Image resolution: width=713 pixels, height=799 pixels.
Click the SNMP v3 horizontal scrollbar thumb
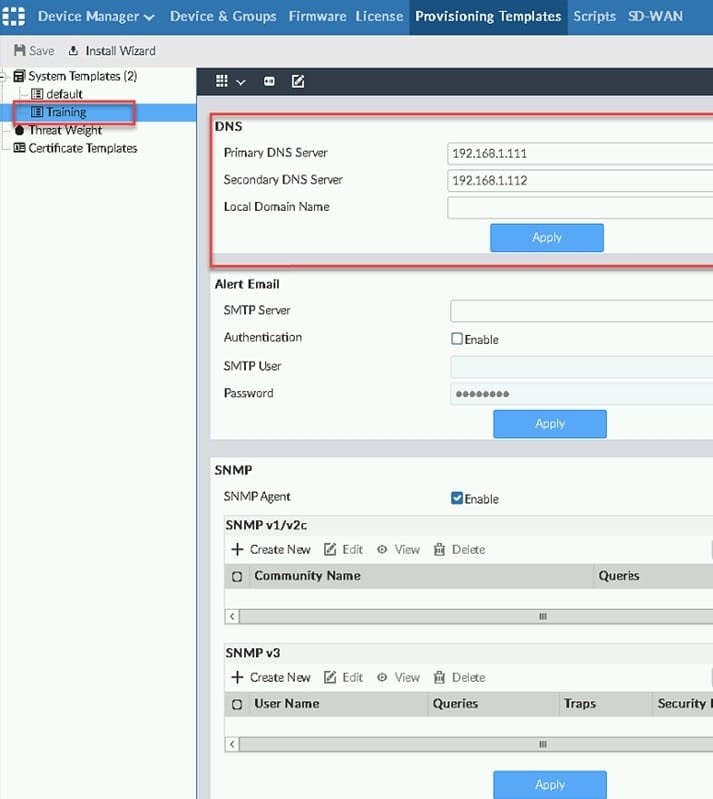542,744
